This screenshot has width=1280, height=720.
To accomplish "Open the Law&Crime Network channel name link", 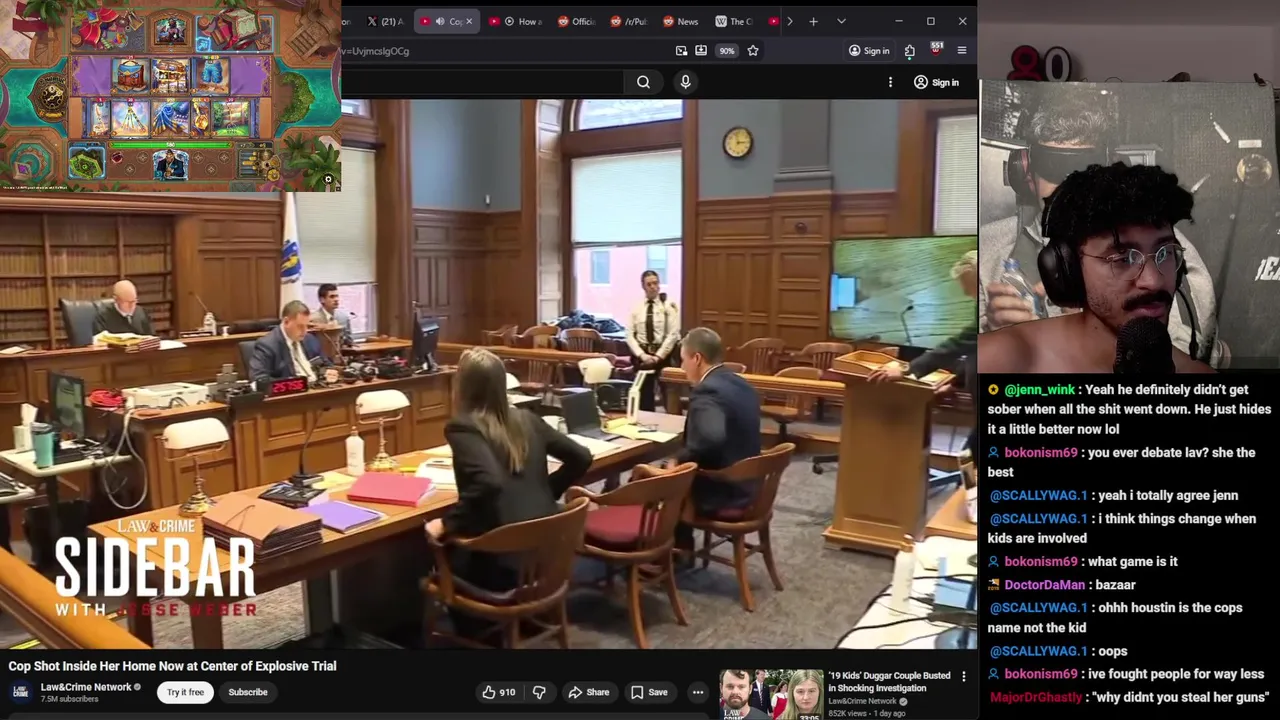I will (x=85, y=687).
